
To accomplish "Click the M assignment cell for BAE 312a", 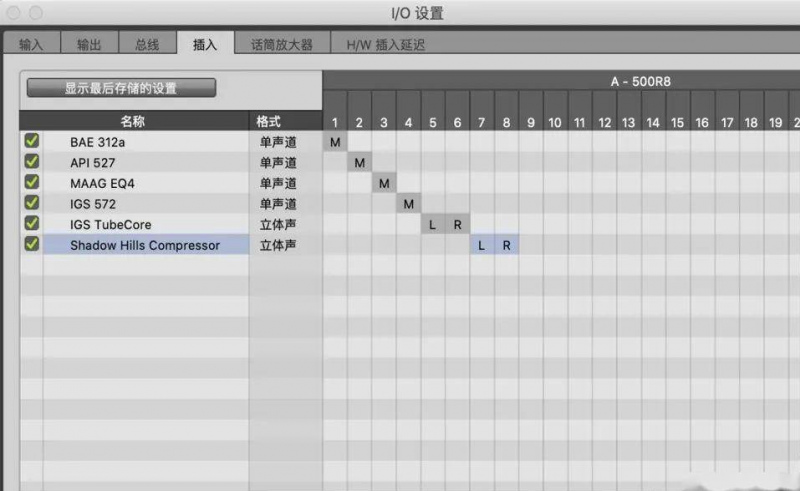I will coord(335,142).
